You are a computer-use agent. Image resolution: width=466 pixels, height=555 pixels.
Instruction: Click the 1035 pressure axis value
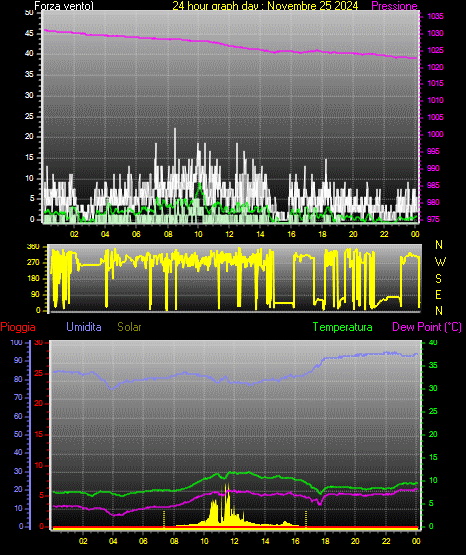[435, 16]
